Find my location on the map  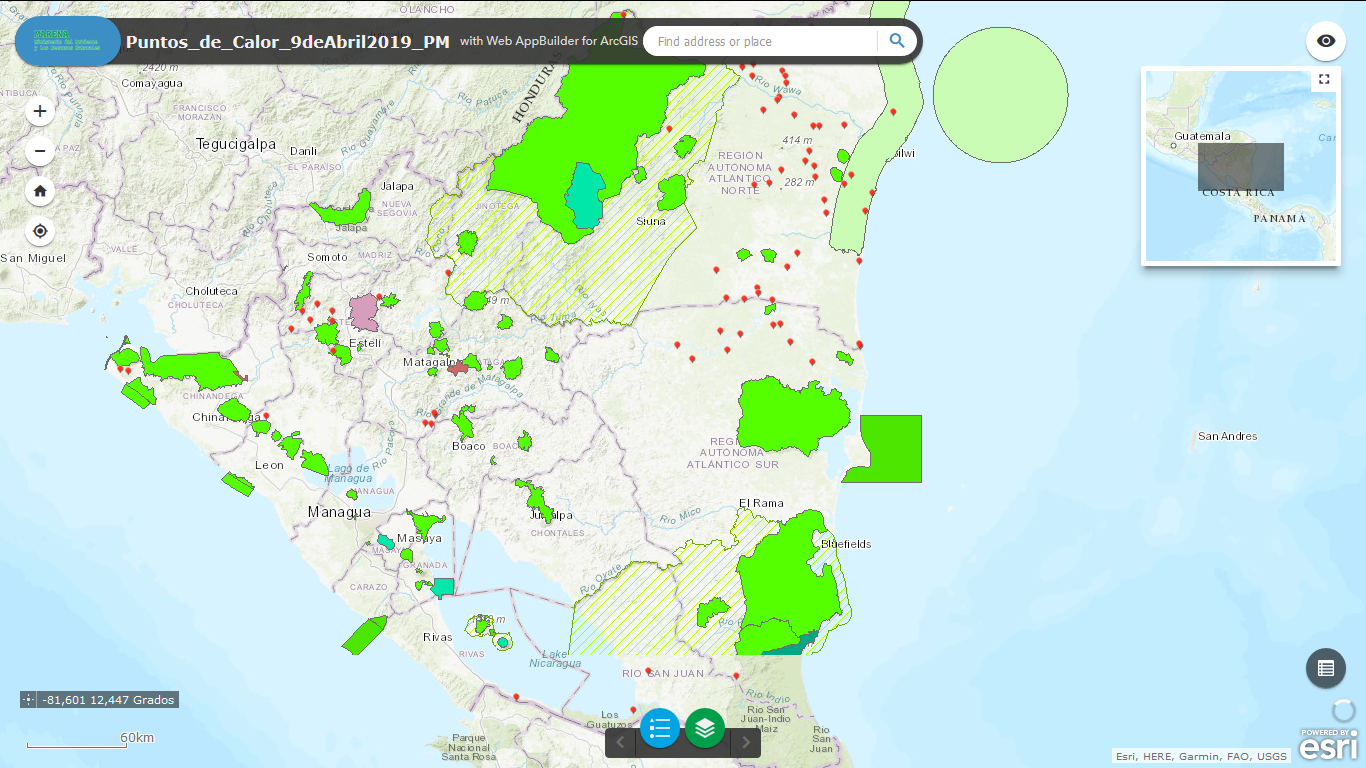[40, 231]
